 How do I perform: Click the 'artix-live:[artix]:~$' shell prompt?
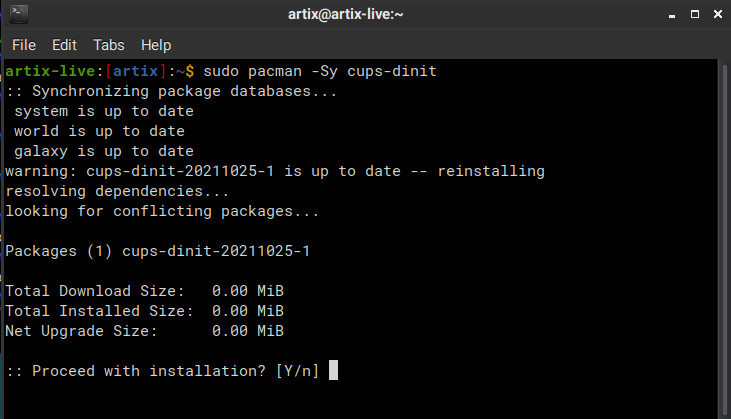tap(100, 72)
